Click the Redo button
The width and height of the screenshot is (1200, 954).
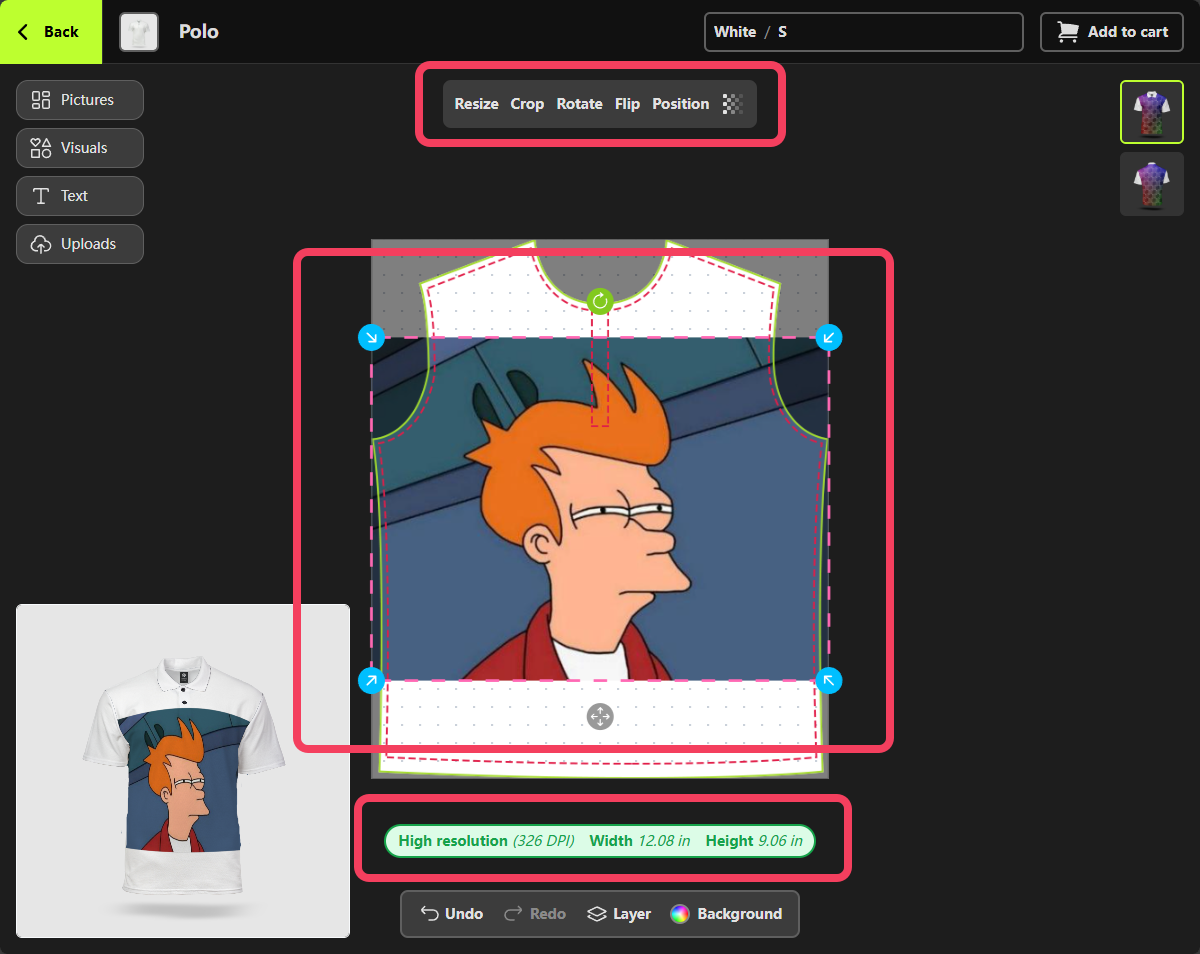point(534,914)
